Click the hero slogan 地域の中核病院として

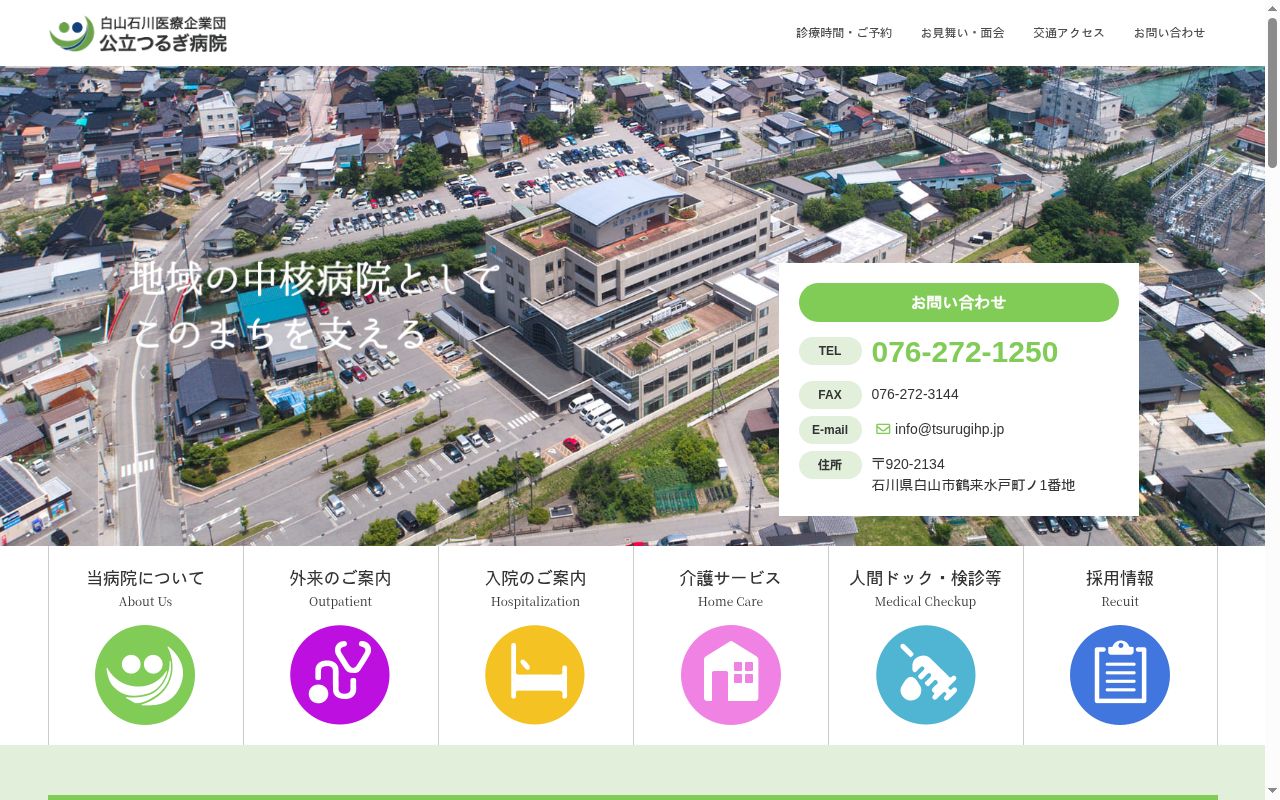tap(315, 279)
